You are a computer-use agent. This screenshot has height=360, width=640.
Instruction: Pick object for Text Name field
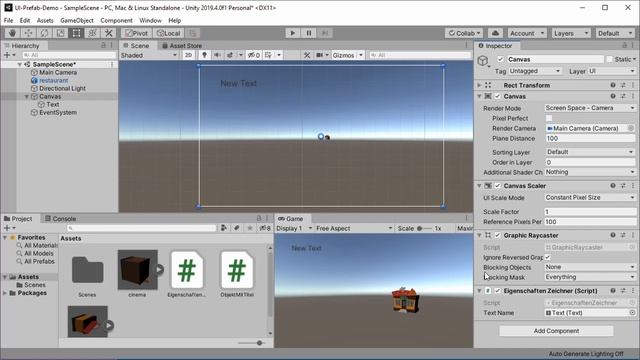pyautogui.click(x=632, y=313)
